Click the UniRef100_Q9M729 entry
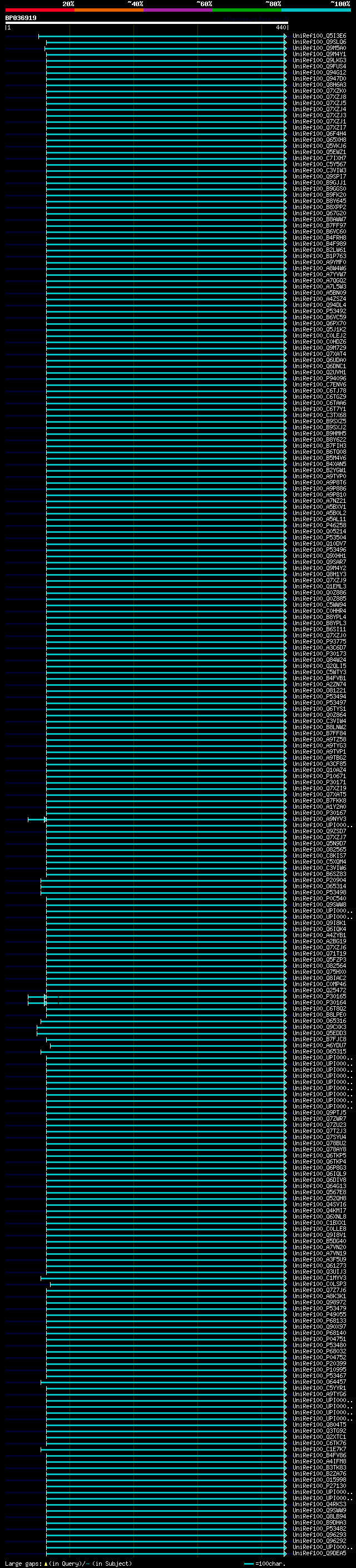Viewport: 356px width, 1568px height. pyautogui.click(x=319, y=348)
